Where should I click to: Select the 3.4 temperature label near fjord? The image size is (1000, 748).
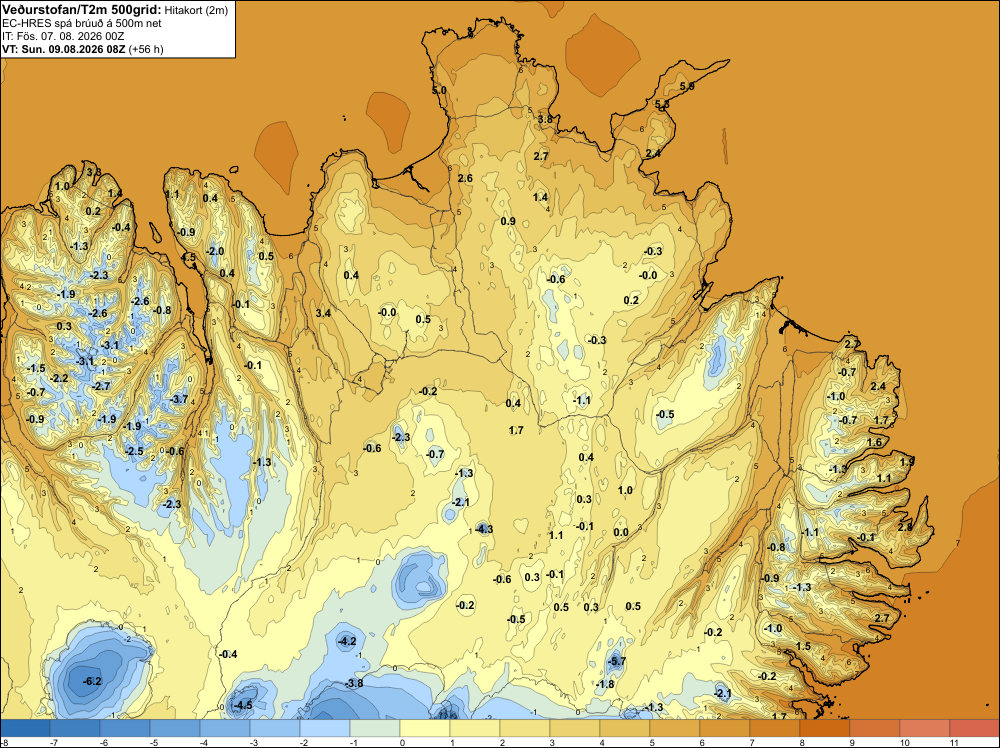tap(323, 313)
